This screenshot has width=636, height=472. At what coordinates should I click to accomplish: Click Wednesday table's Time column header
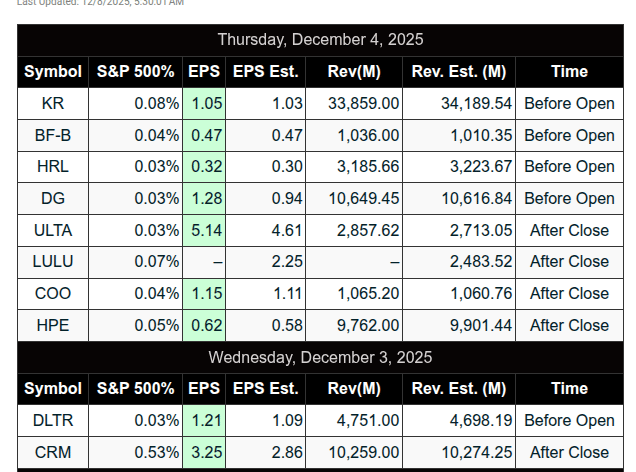[x=569, y=389]
